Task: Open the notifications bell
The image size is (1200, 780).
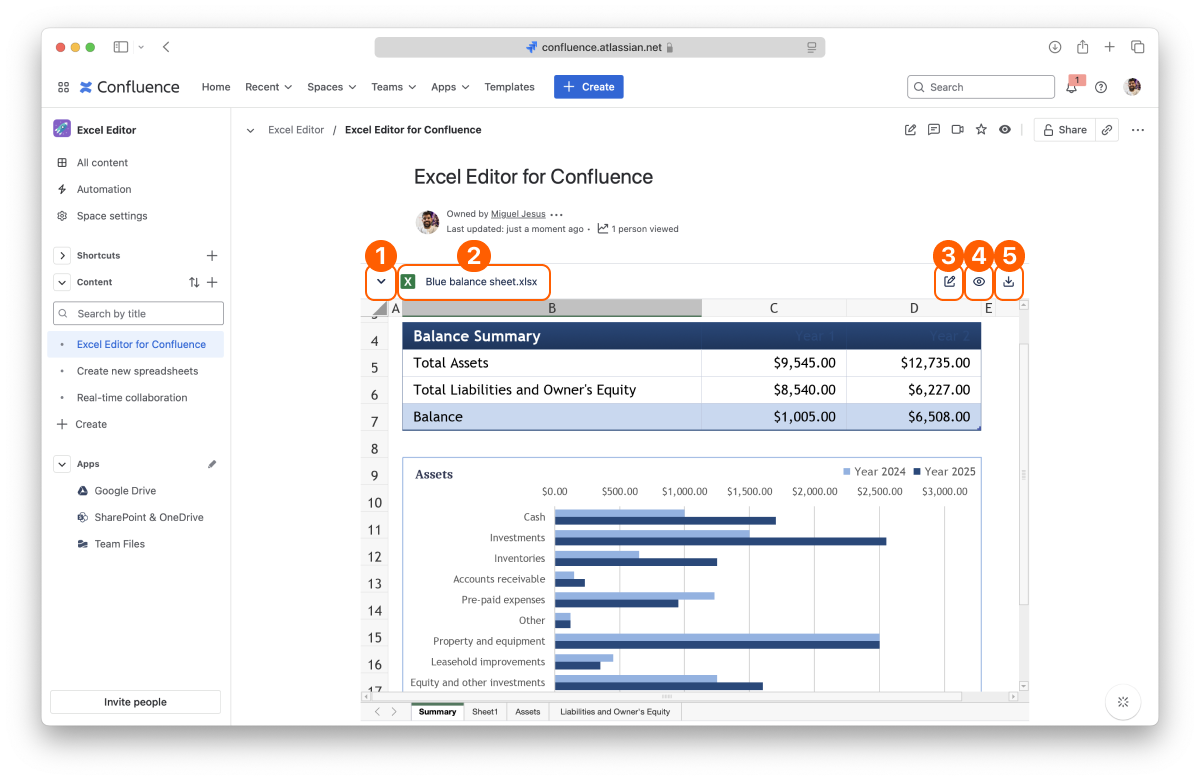Action: (1072, 87)
